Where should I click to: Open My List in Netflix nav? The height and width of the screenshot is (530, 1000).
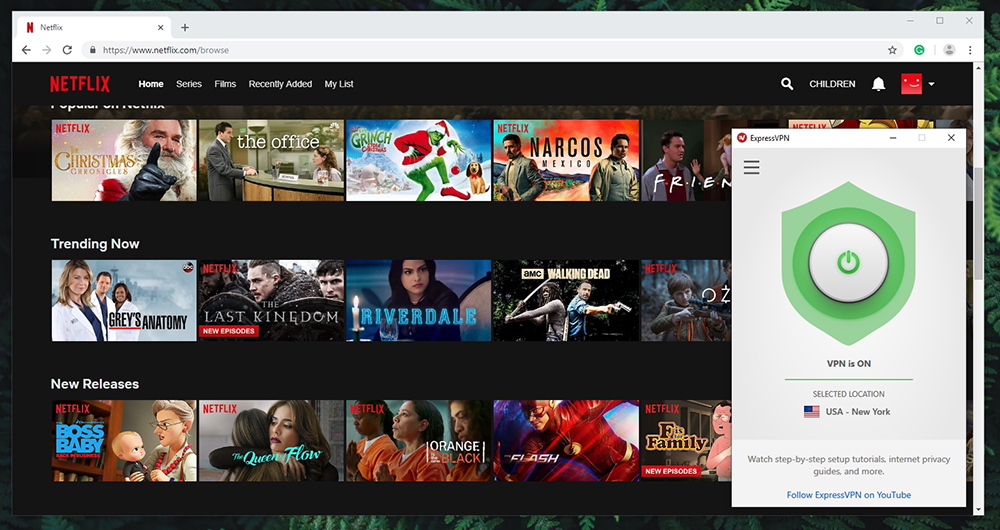[339, 84]
